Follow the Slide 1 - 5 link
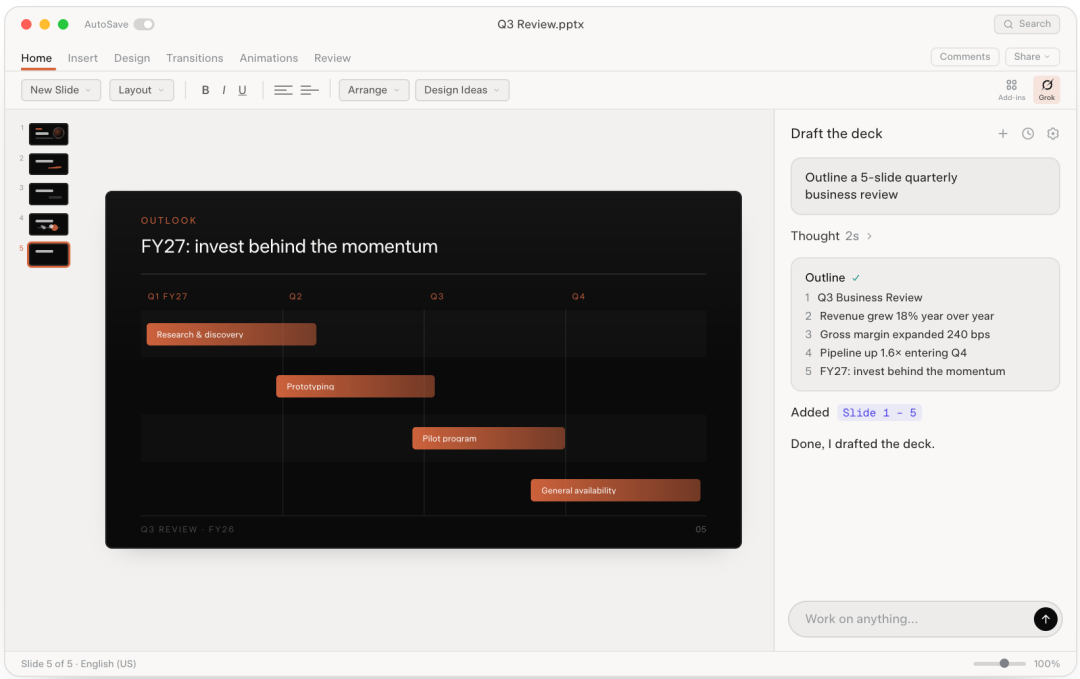The image size is (1080, 679). tap(879, 412)
